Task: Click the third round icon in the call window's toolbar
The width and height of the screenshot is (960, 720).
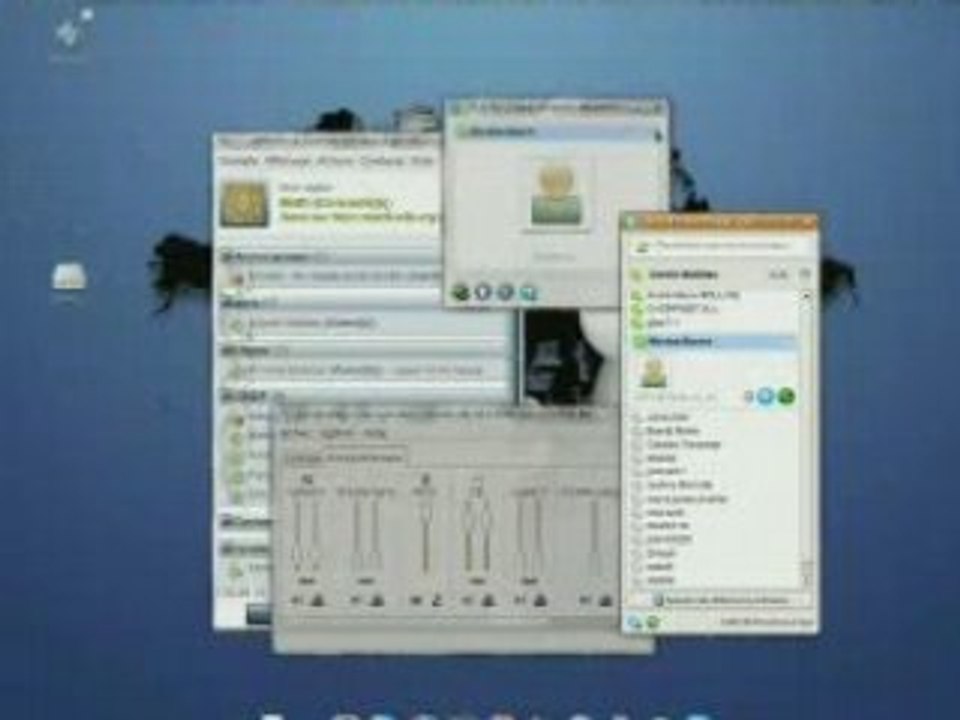Action: (x=505, y=291)
